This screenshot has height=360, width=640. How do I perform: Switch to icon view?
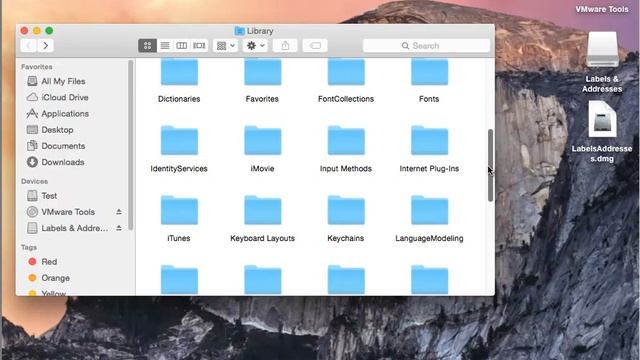click(147, 46)
